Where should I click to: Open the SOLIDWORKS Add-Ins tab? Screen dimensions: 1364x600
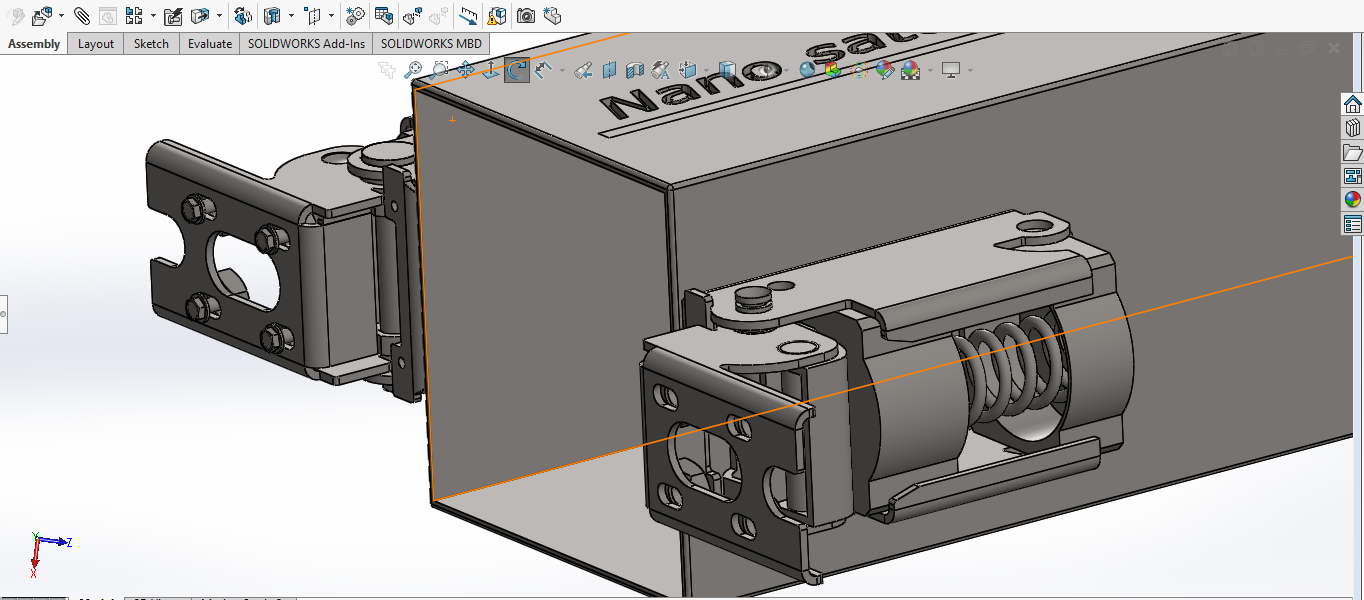pyautogui.click(x=306, y=44)
